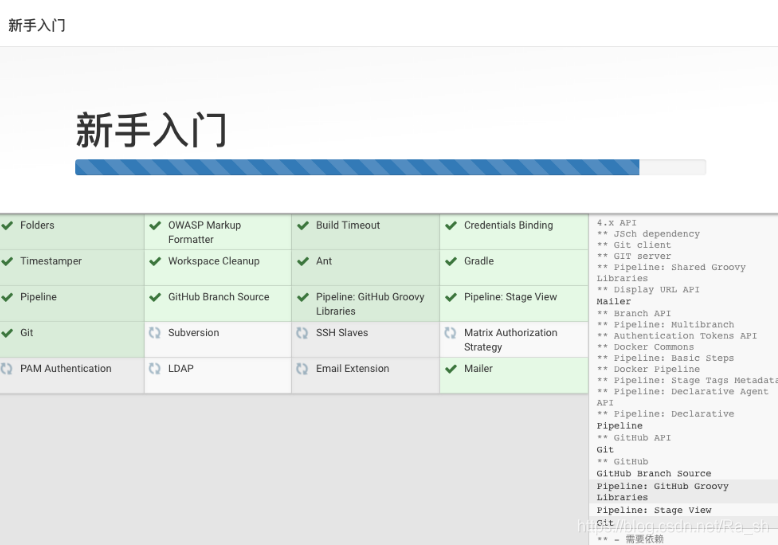Screen dimensions: 778x545
Task: Click the checkmark beside the Pipeline plugin cell
Action: pyautogui.click(x=7, y=297)
